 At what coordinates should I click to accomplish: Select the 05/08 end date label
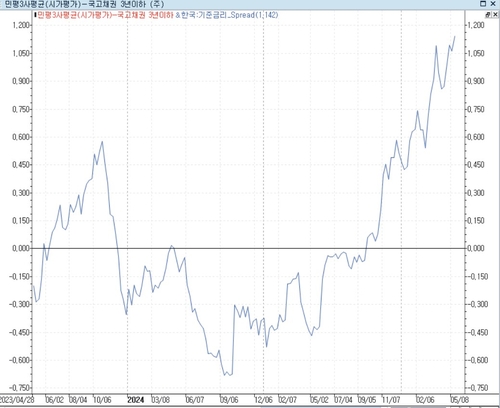[x=459, y=399]
